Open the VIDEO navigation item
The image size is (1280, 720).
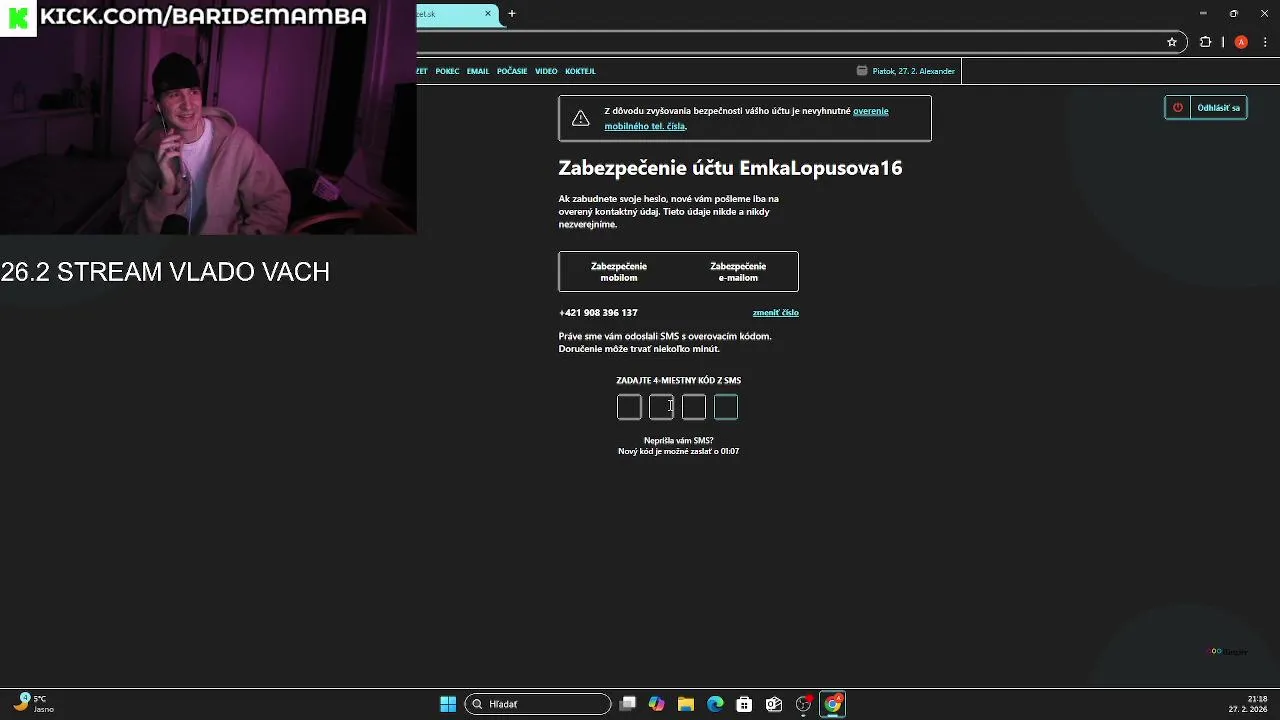(546, 71)
